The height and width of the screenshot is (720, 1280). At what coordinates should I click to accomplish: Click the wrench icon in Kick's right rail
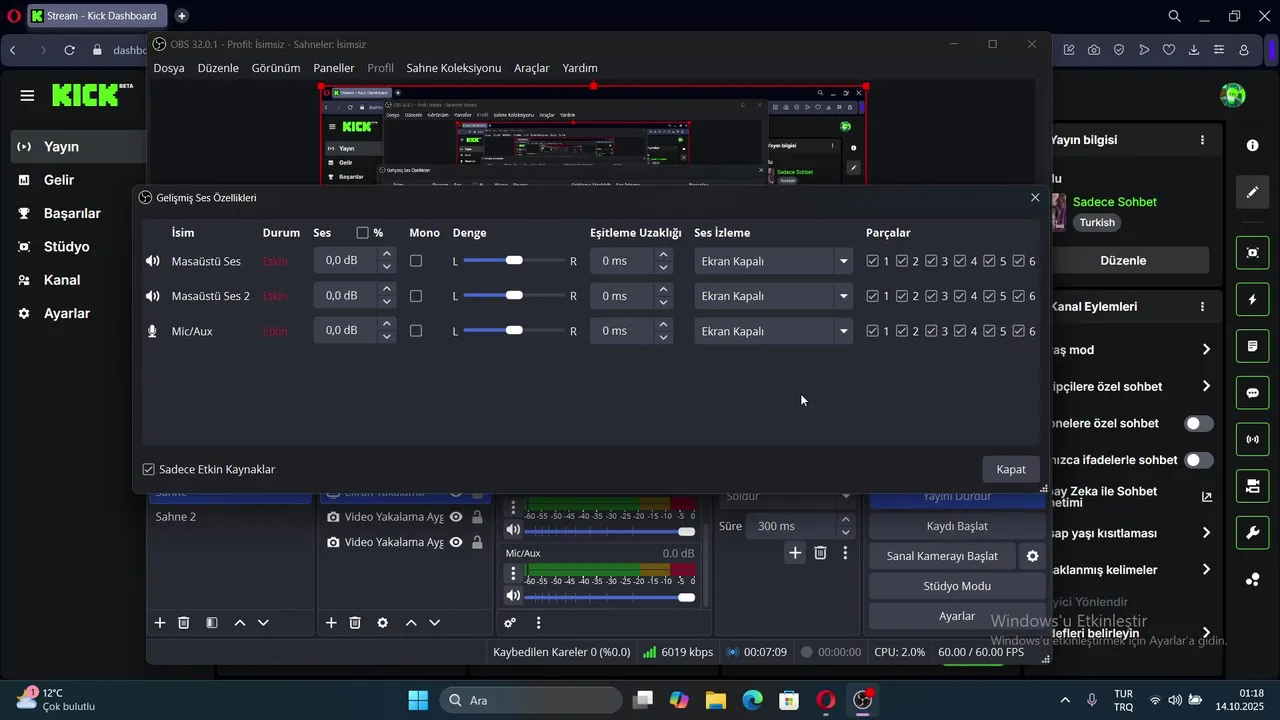[1253, 533]
